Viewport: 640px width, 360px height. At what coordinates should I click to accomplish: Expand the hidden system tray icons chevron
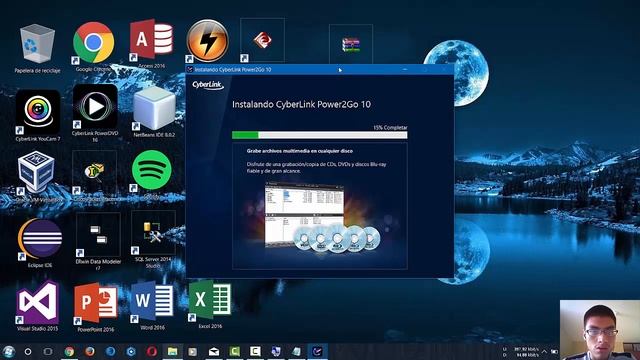coord(544,351)
